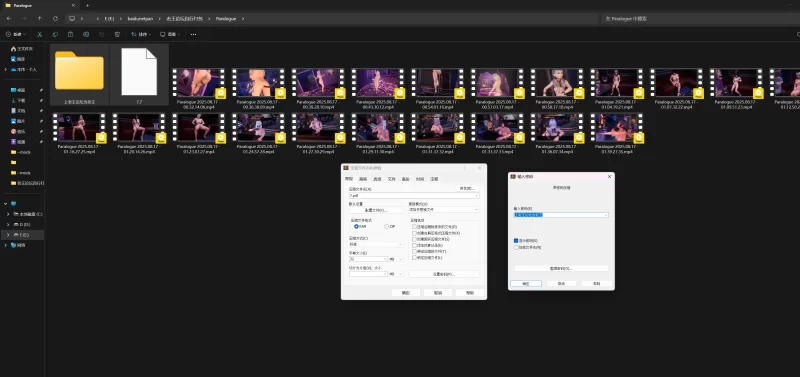Open the split volume unit dropdown
This screenshot has width=800, height=377.
[400, 274]
